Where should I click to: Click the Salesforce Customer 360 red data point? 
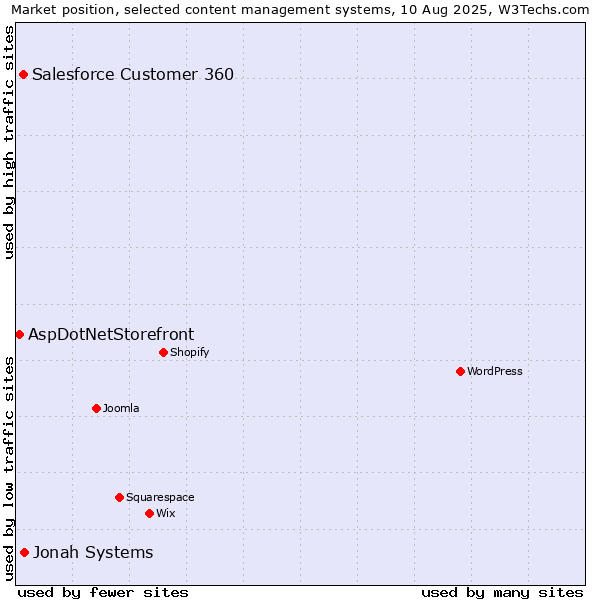point(23,74)
